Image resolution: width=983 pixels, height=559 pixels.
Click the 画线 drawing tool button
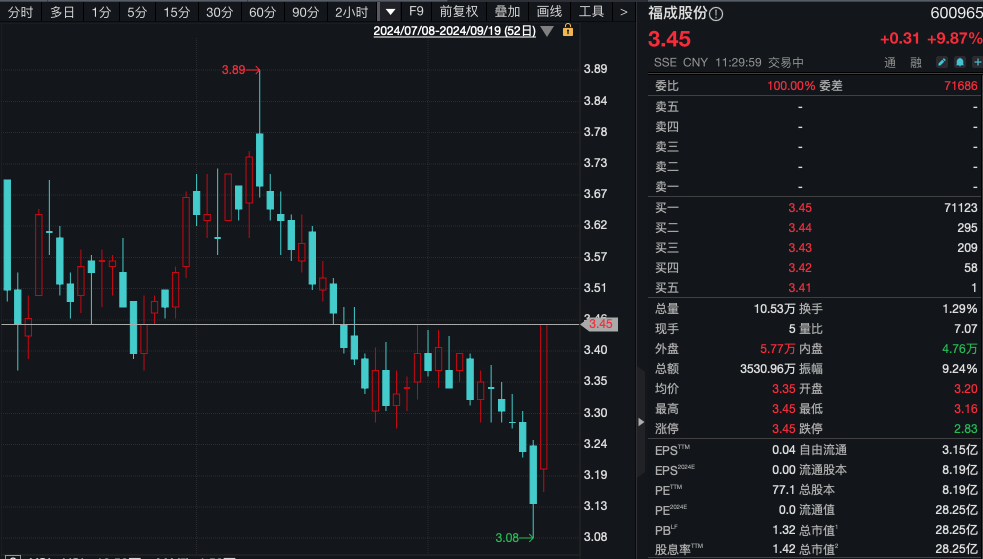coord(549,12)
